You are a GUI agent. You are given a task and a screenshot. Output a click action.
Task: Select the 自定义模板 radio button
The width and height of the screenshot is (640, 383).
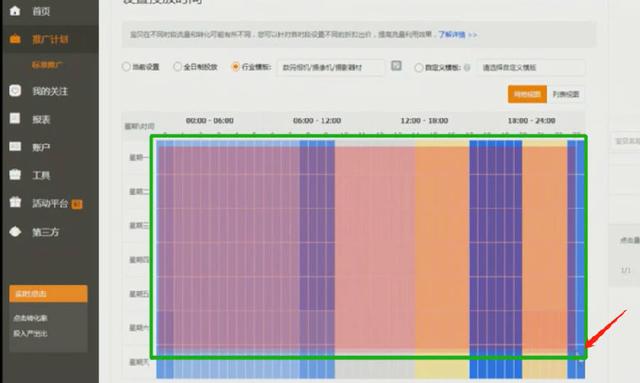point(419,67)
